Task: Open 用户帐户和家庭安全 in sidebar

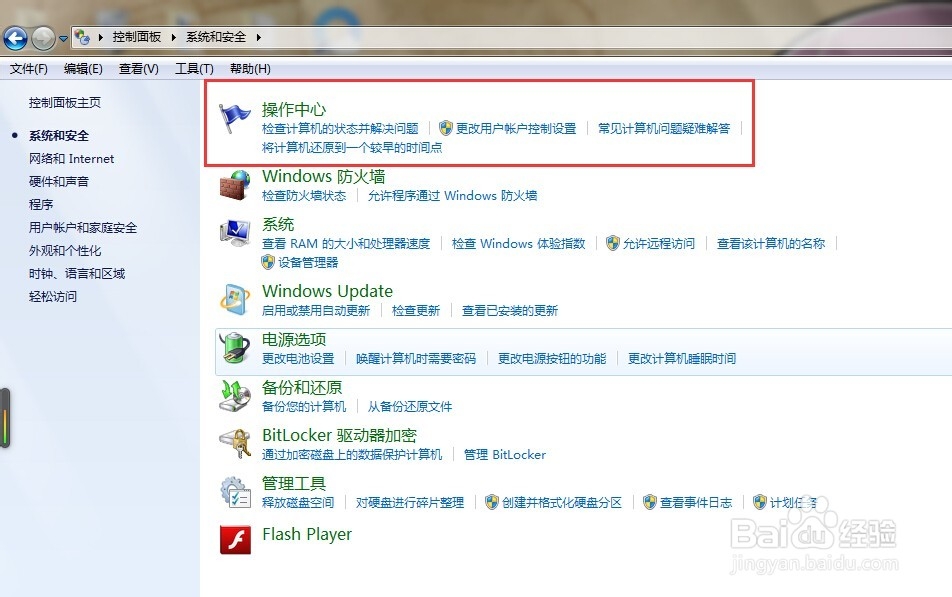Action: pyautogui.click(x=83, y=228)
